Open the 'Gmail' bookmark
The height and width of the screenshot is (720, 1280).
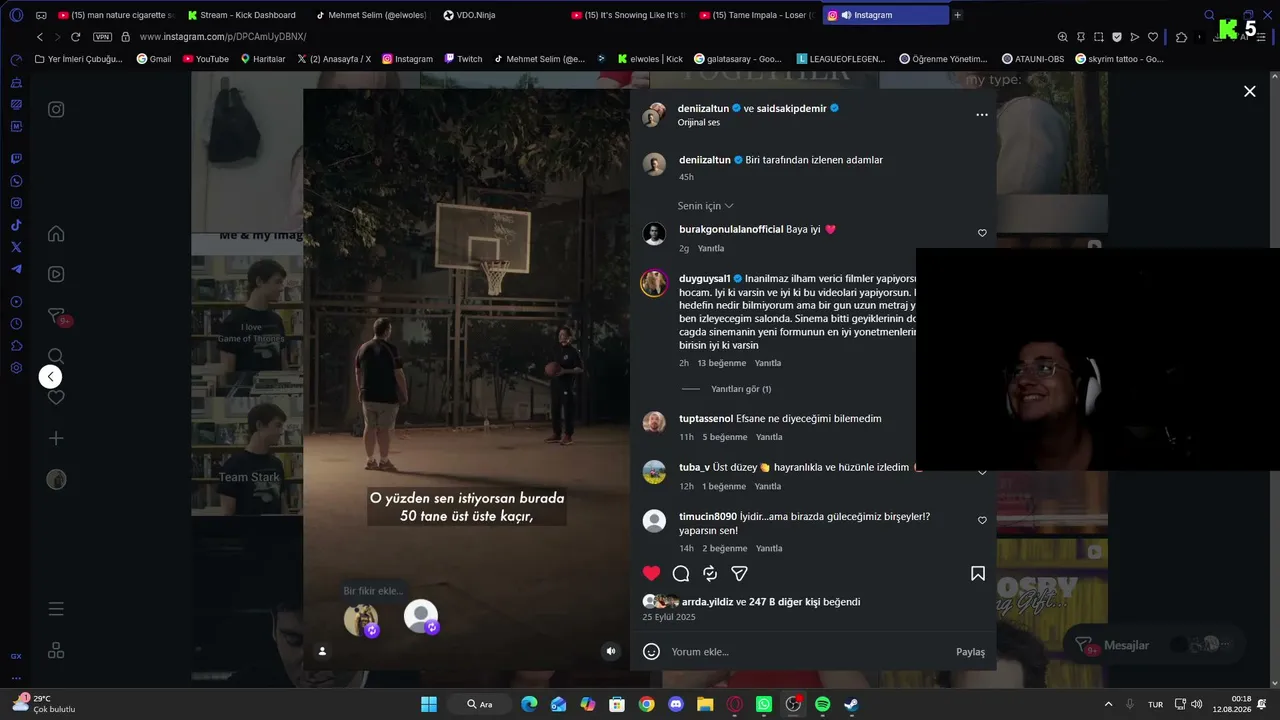[154, 59]
